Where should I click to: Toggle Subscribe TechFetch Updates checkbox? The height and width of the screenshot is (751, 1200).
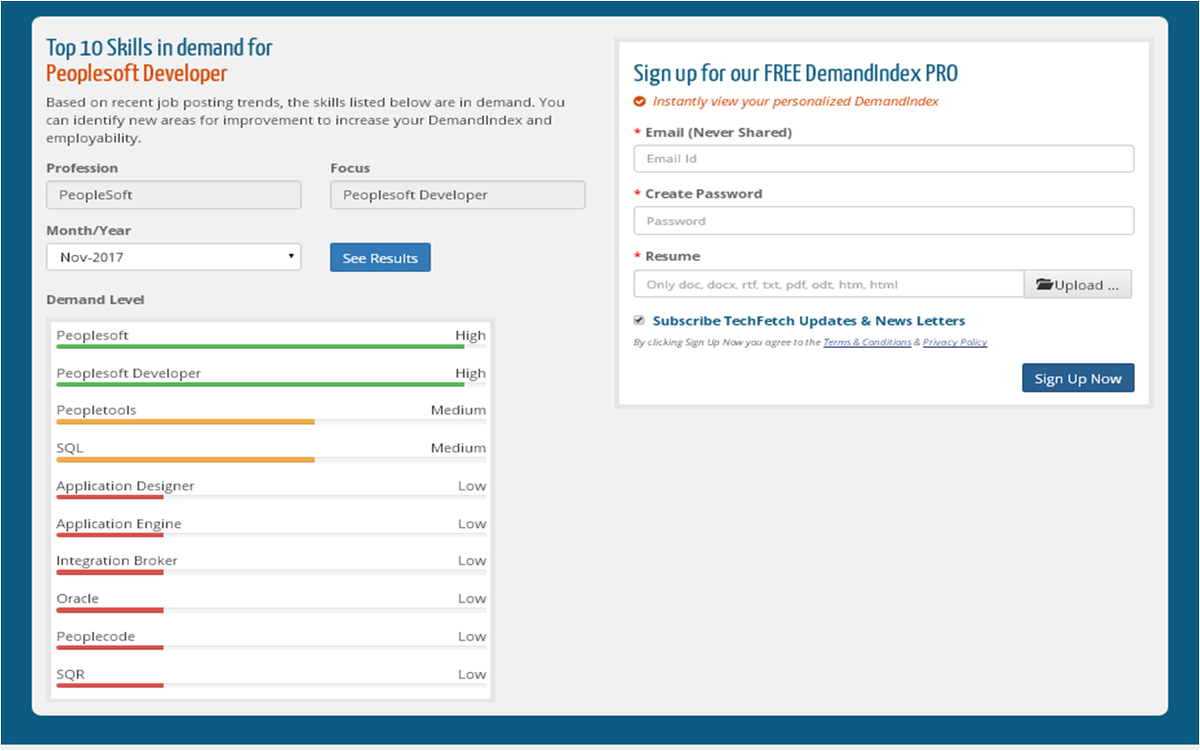639,321
